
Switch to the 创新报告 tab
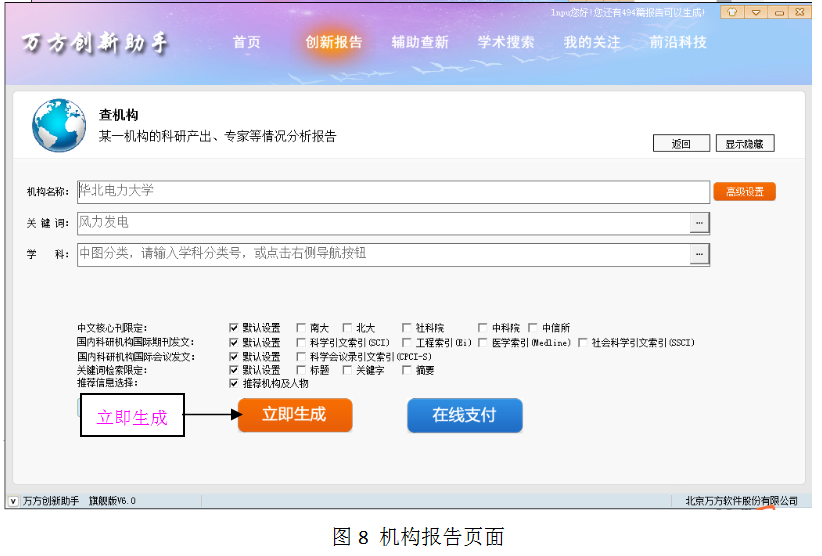(333, 42)
